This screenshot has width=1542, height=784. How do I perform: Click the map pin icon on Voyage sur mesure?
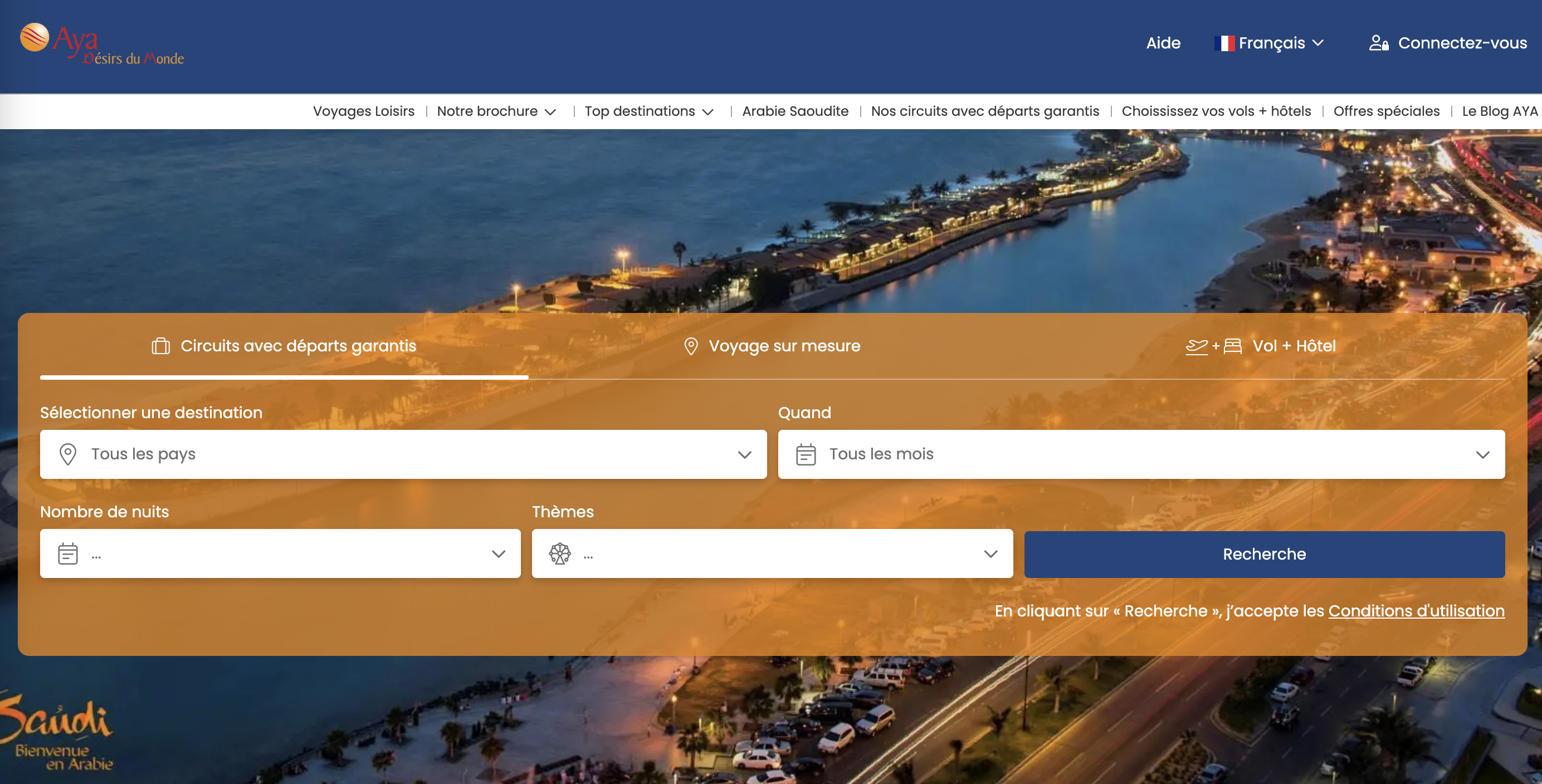tap(691, 346)
